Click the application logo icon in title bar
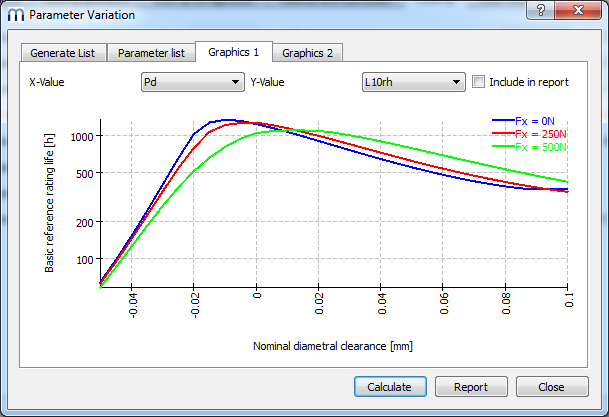 coord(16,15)
